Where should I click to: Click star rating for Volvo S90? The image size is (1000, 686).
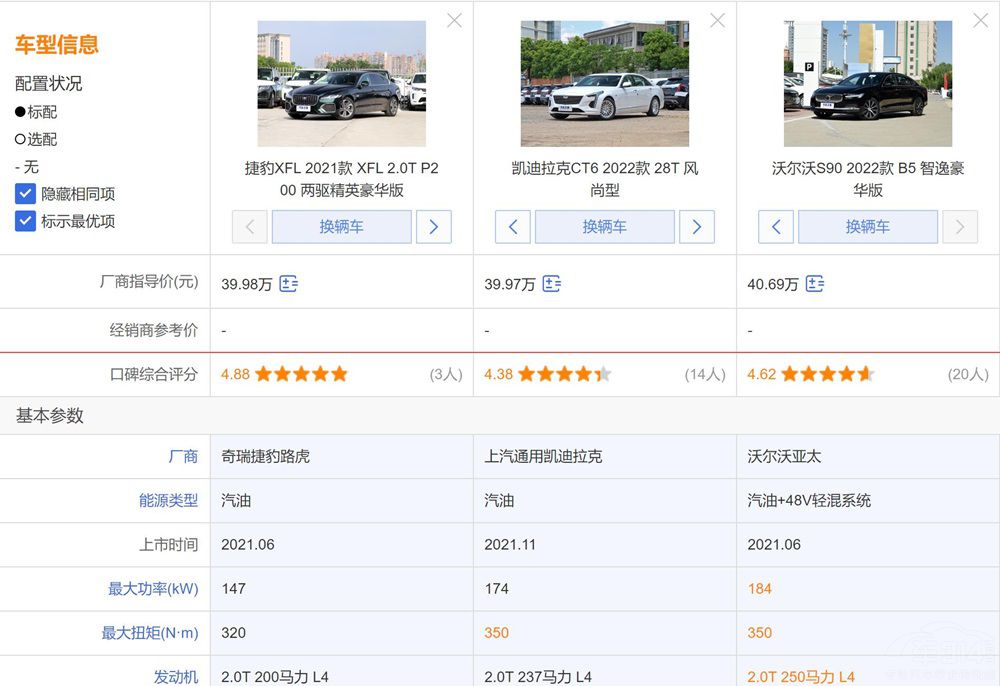point(827,374)
